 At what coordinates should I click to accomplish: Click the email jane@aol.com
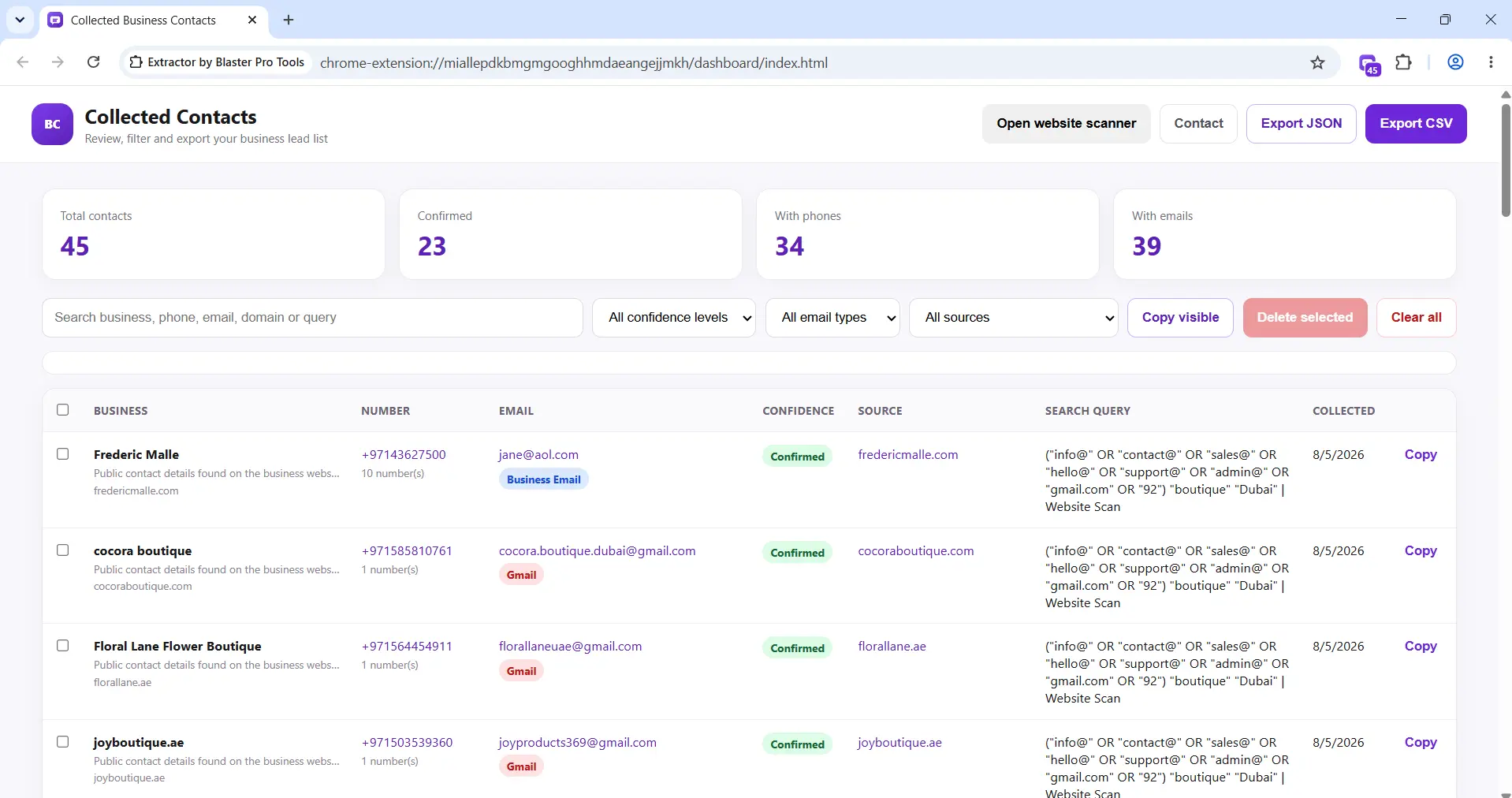point(538,455)
